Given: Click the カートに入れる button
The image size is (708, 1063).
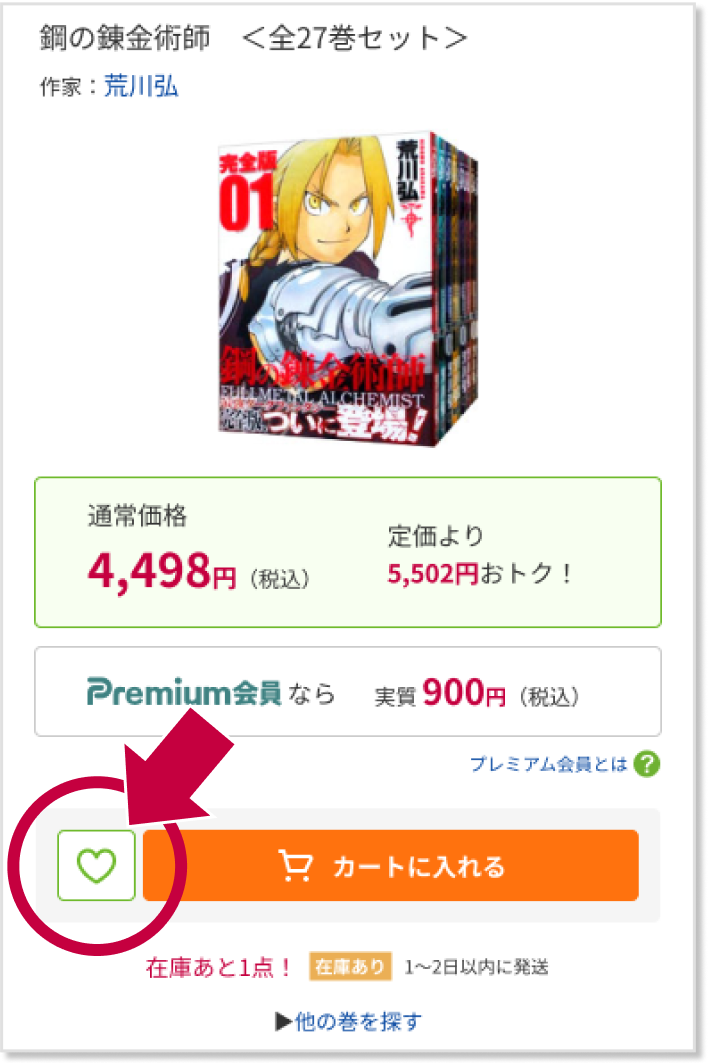Looking at the screenshot, I should pos(391,865).
